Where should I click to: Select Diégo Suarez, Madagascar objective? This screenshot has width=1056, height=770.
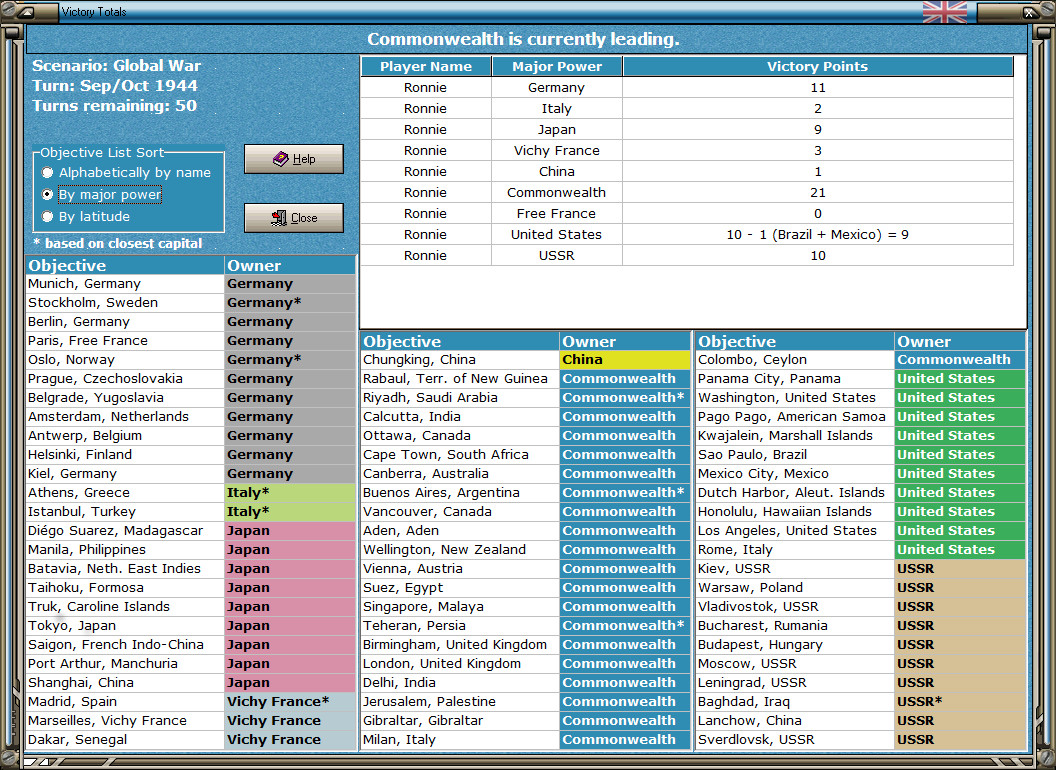125,531
